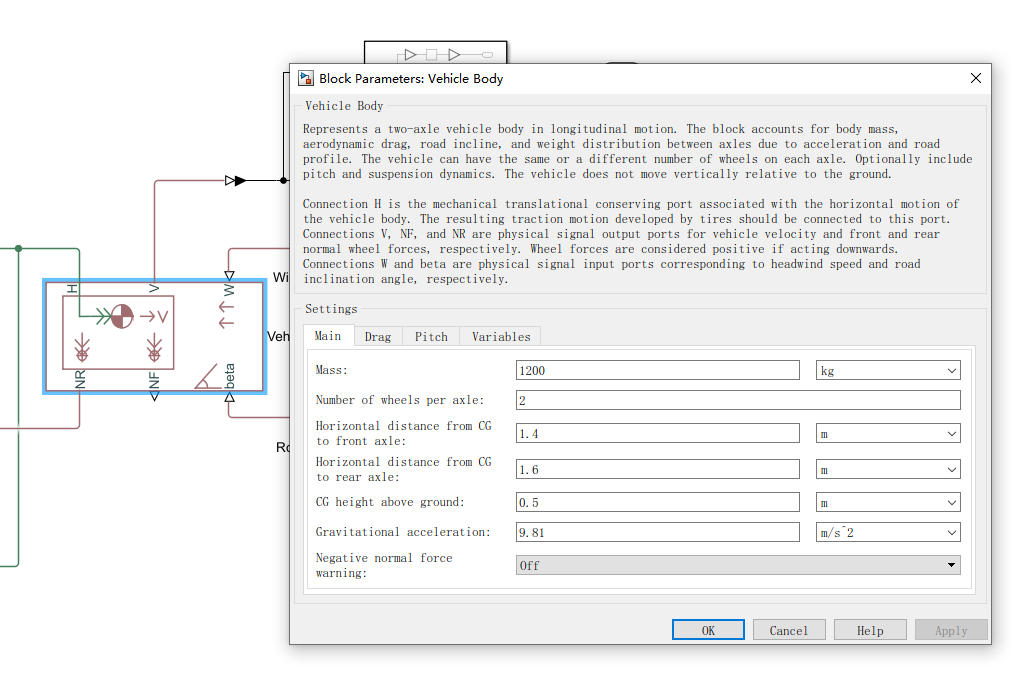Click Number of wheels per axle field
Viewport: 1031px width, 679px height.
click(738, 400)
